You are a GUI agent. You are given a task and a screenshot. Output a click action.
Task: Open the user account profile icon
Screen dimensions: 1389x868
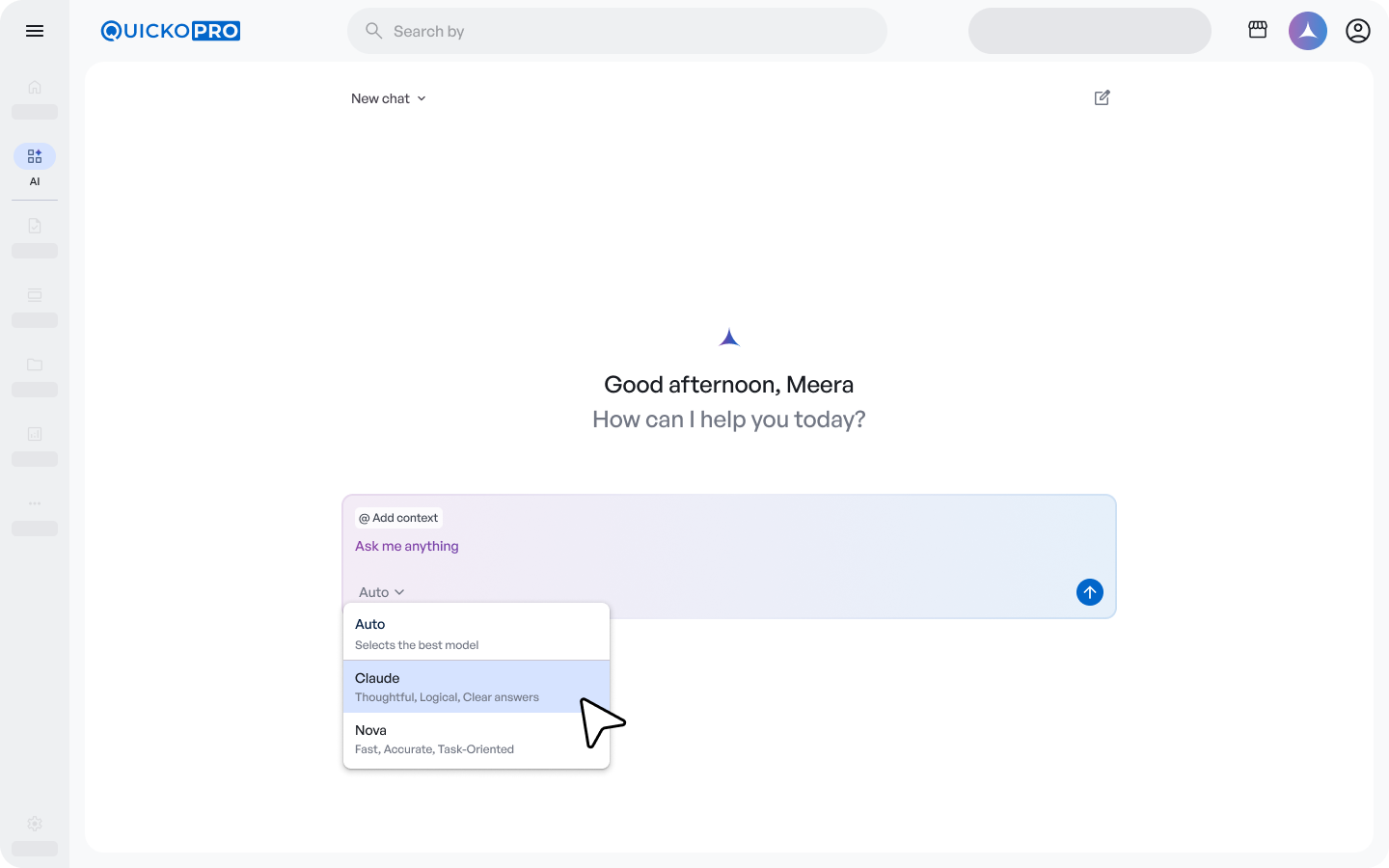click(x=1358, y=31)
